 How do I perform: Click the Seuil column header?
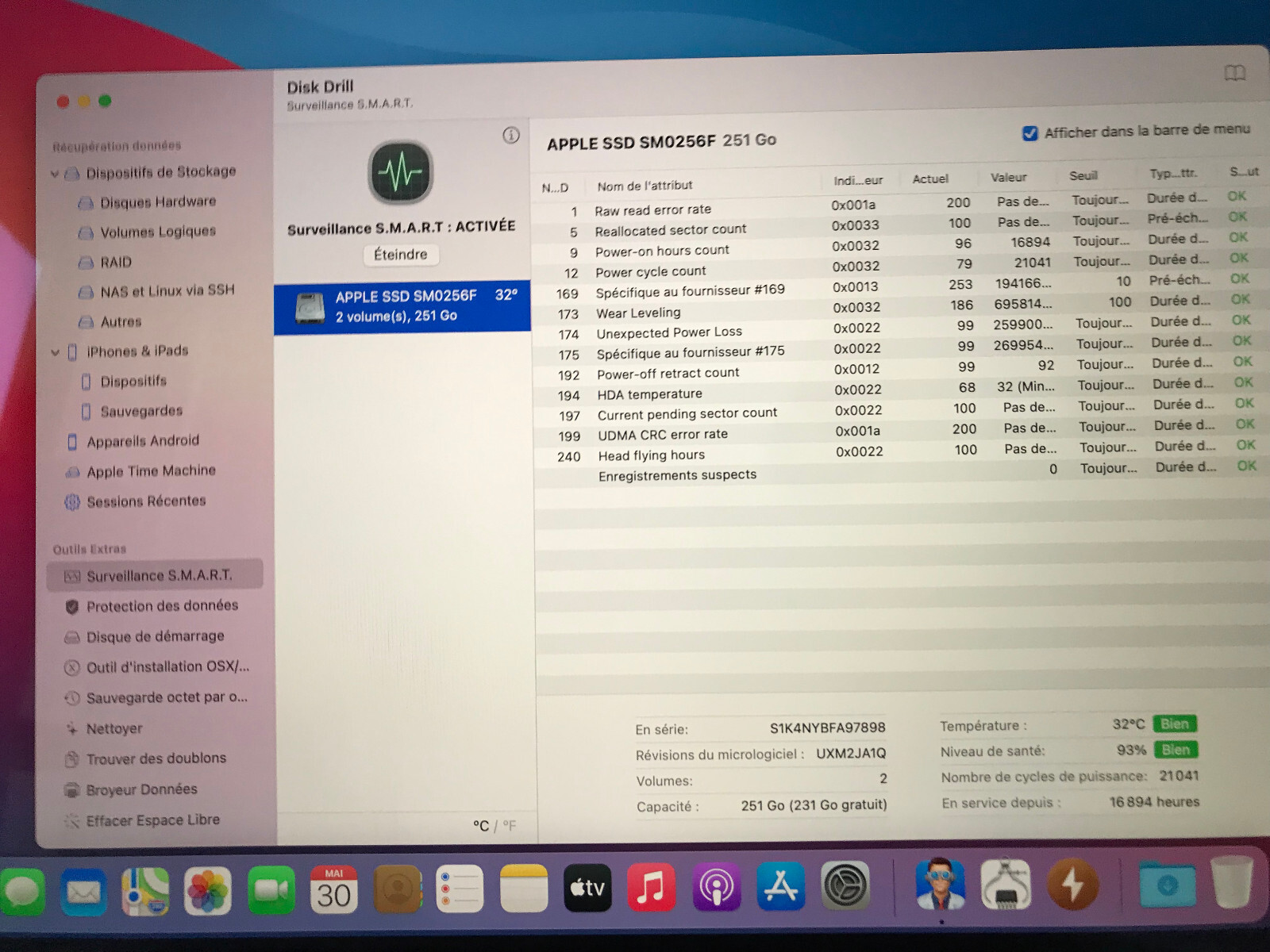pyautogui.click(x=1083, y=176)
